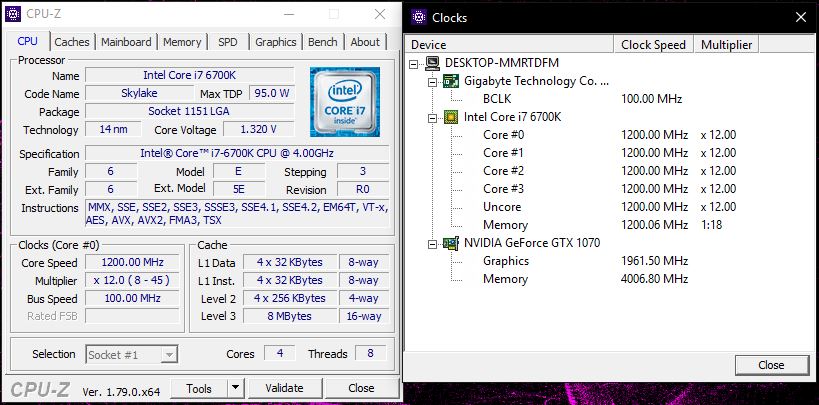Click the 4006.80 MHz GPU memory clock value
The height and width of the screenshot is (405, 819).
click(x=654, y=279)
